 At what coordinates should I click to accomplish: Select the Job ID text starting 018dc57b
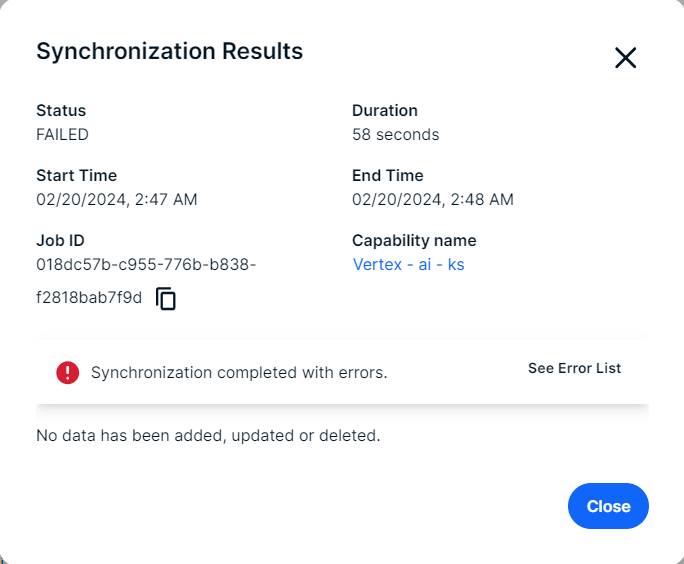[146, 265]
